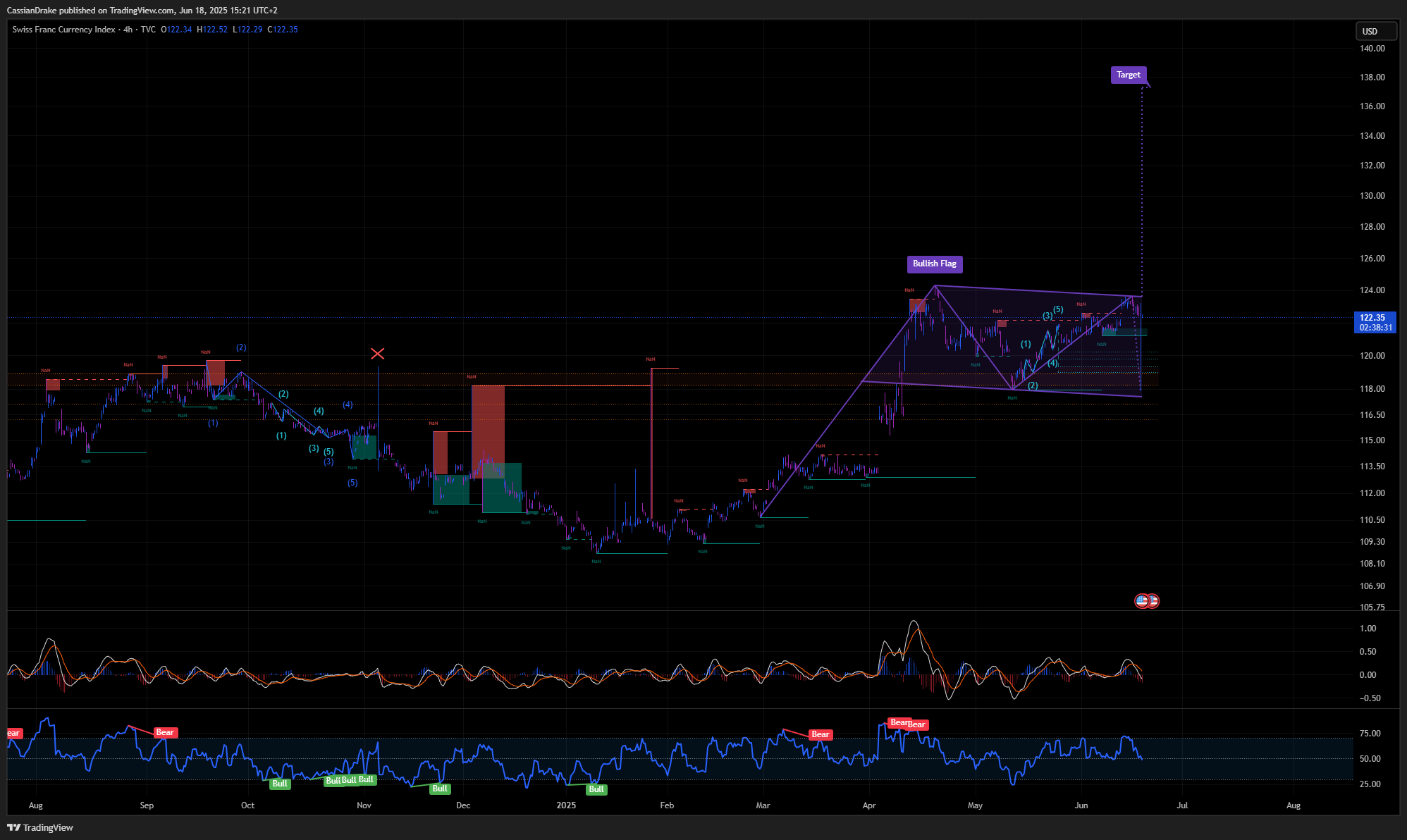Screen dimensions: 1407x840
Task: Click the Jul label on time axis
Action: click(1182, 805)
